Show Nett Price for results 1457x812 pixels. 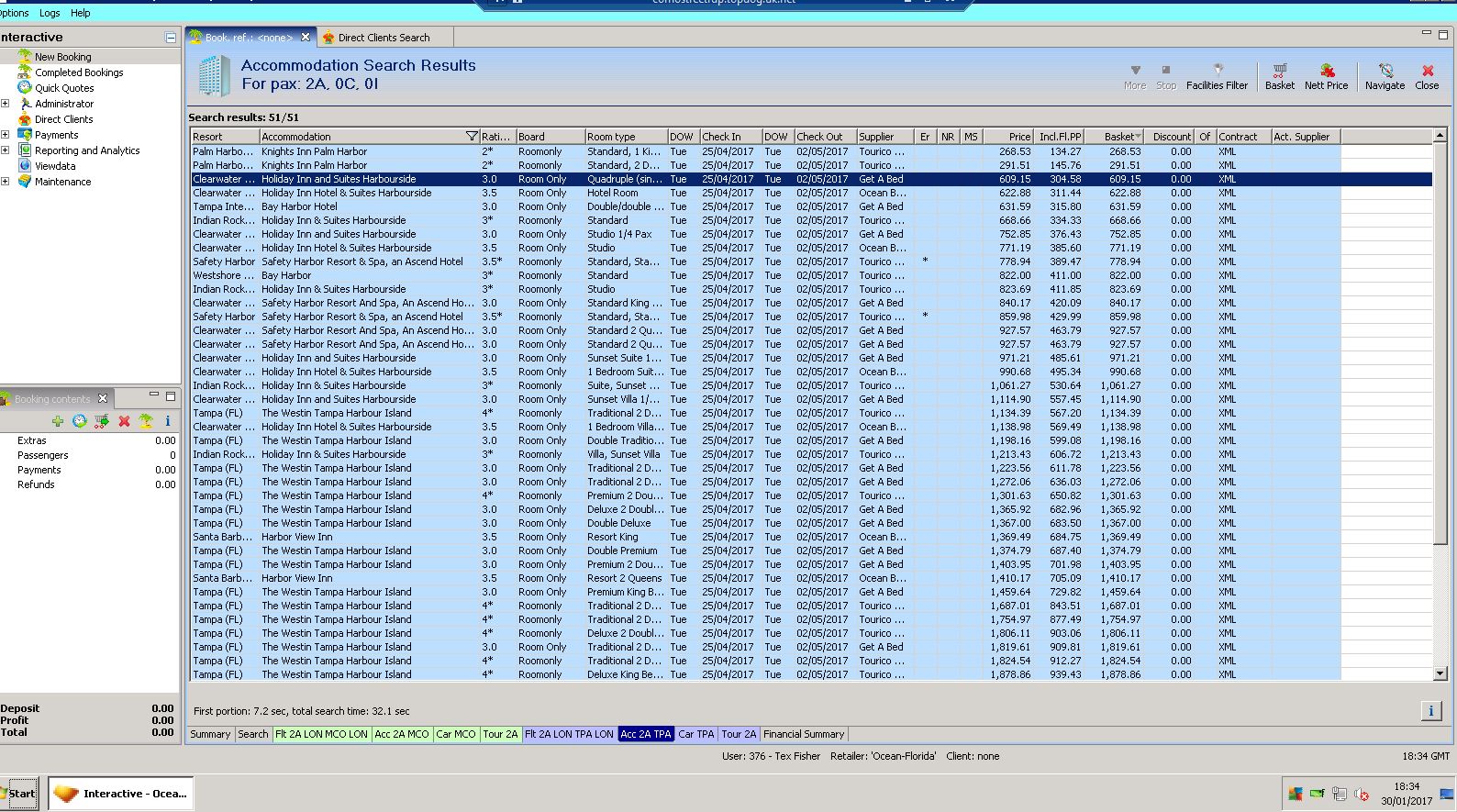click(x=1326, y=76)
